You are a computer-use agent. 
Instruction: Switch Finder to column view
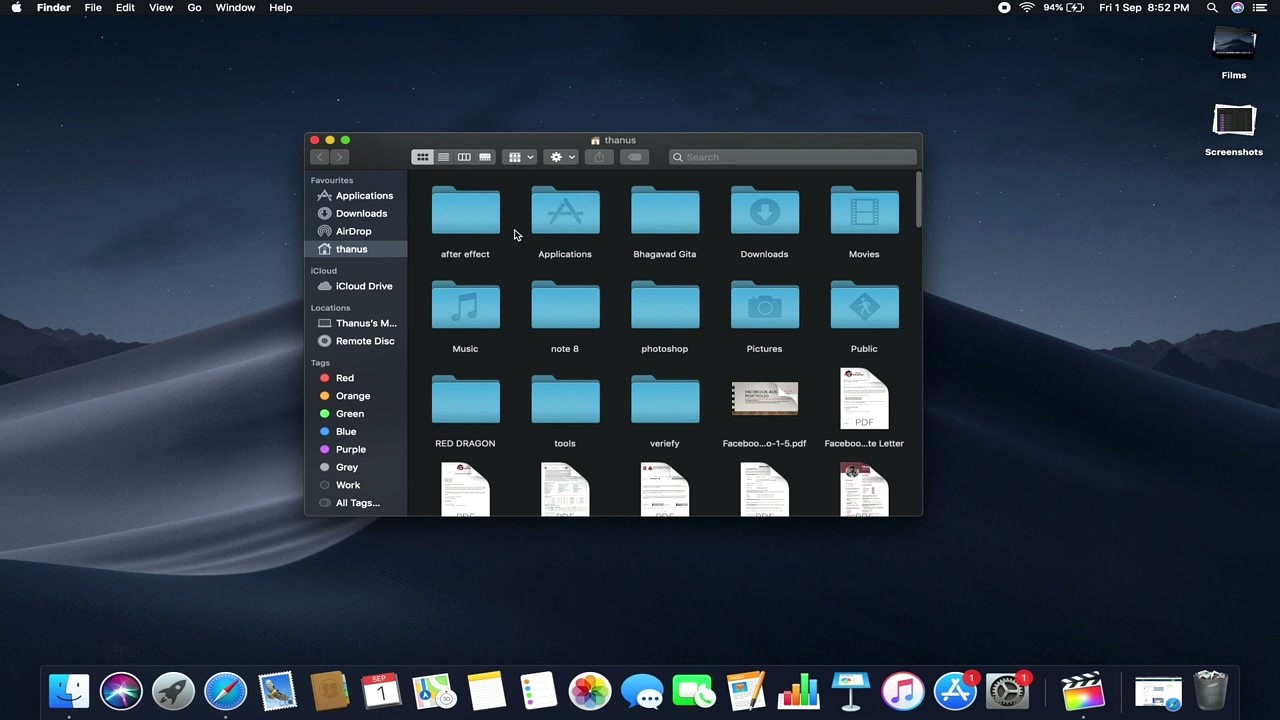coord(464,157)
